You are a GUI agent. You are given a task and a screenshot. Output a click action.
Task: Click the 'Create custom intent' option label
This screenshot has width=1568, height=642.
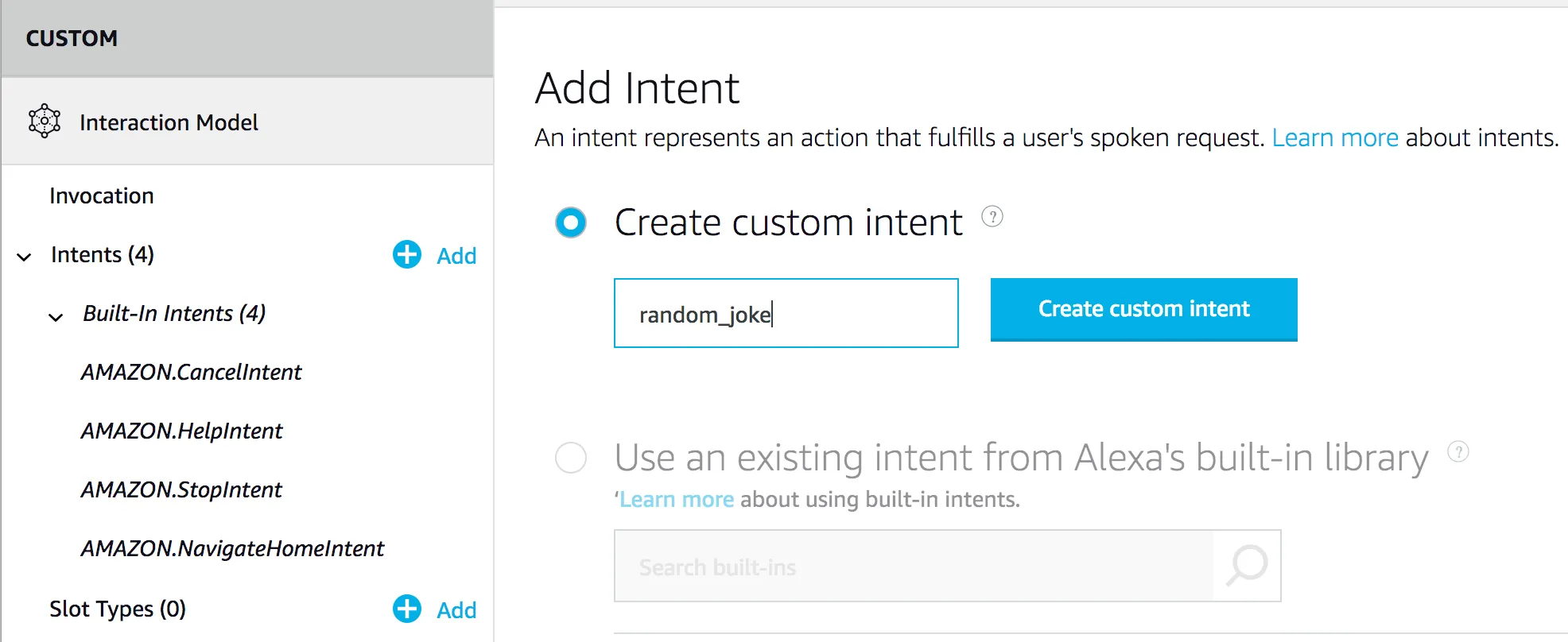coord(789,222)
